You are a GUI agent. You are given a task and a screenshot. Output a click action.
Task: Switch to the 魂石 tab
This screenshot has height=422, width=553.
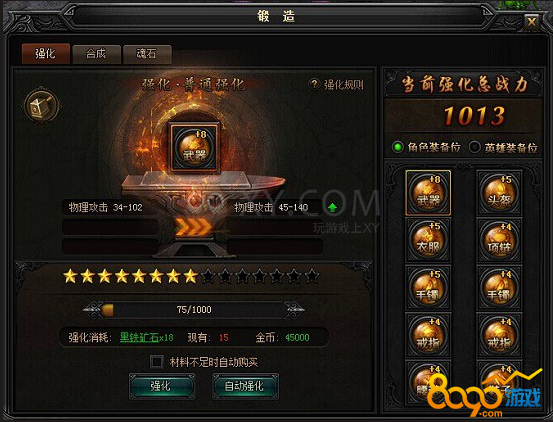tap(147, 54)
